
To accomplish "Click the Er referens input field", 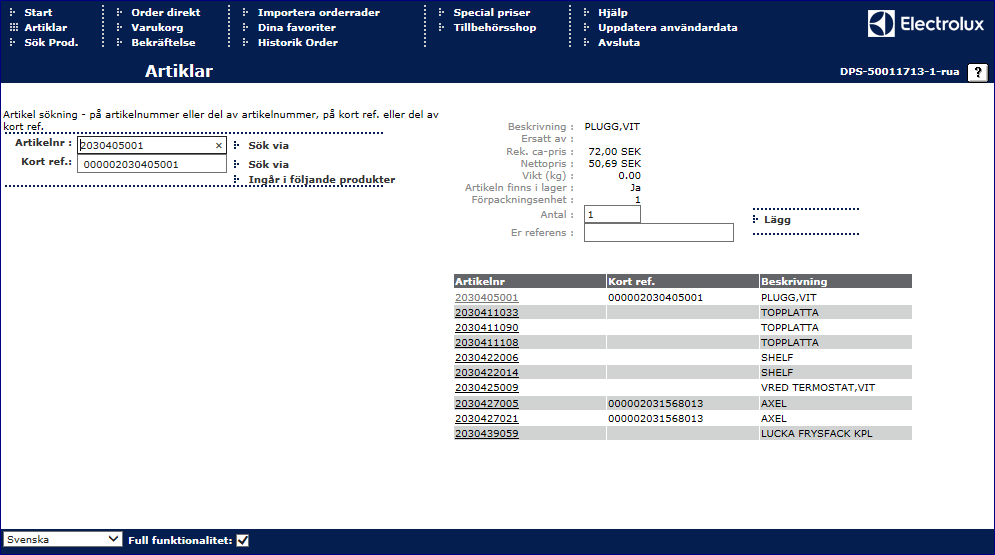I will click(659, 232).
